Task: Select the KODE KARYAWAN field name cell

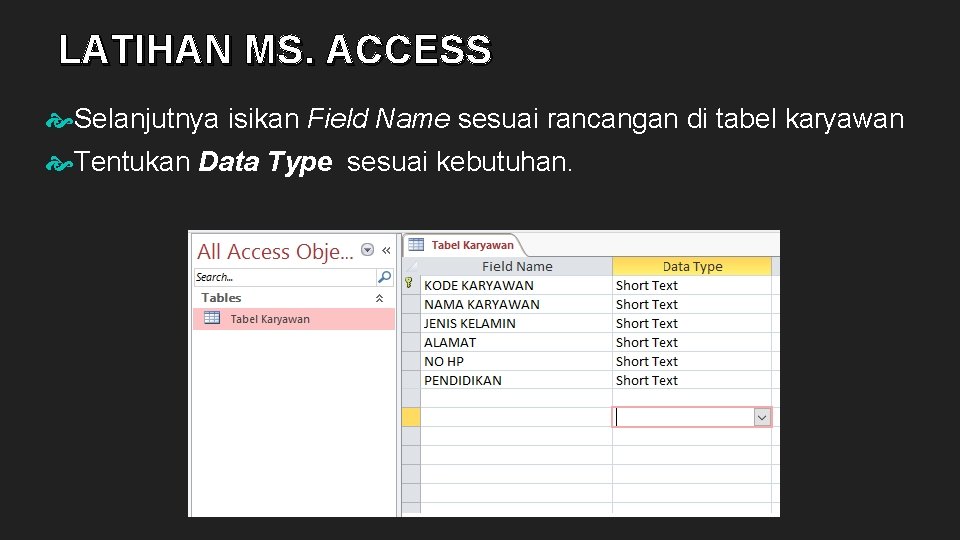Action: pyautogui.click(x=516, y=285)
